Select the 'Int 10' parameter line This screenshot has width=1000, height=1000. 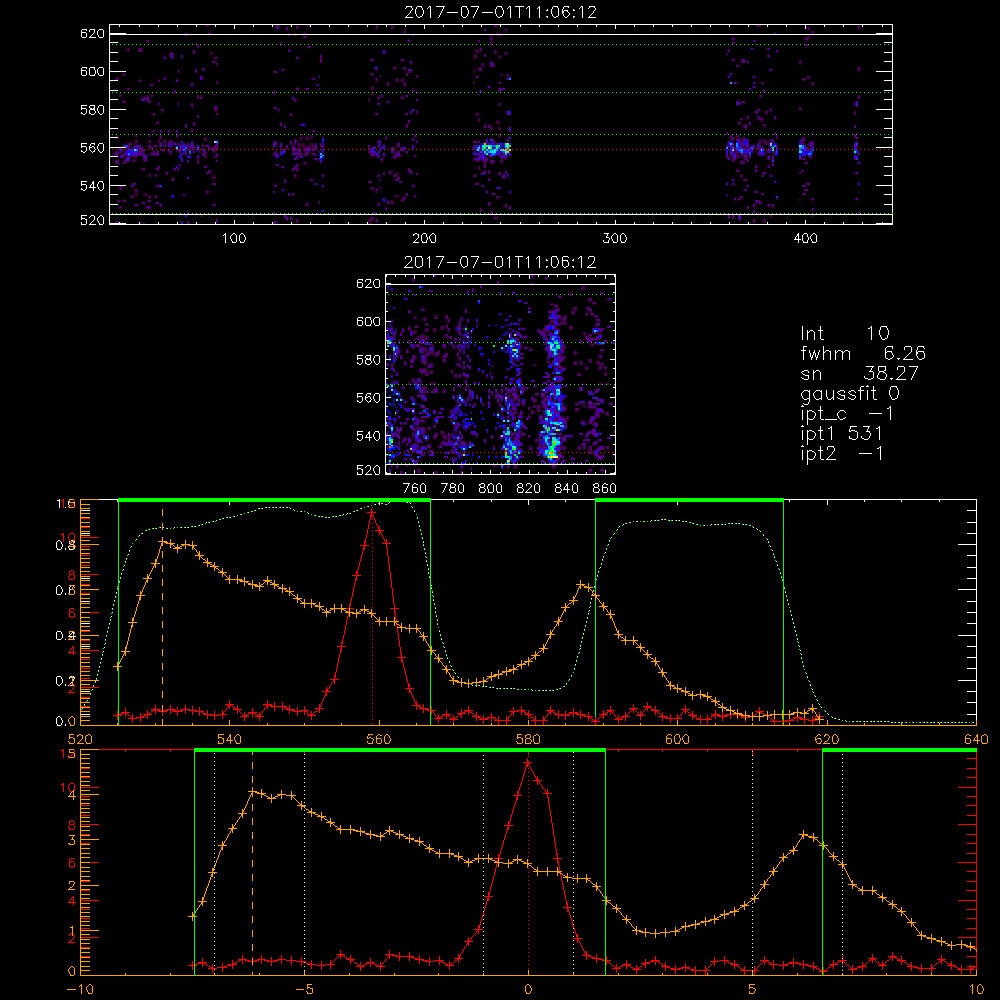844,333
